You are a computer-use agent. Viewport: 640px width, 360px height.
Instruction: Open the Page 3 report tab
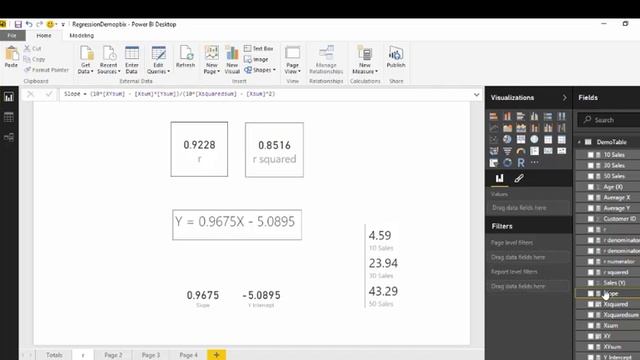tap(151, 355)
